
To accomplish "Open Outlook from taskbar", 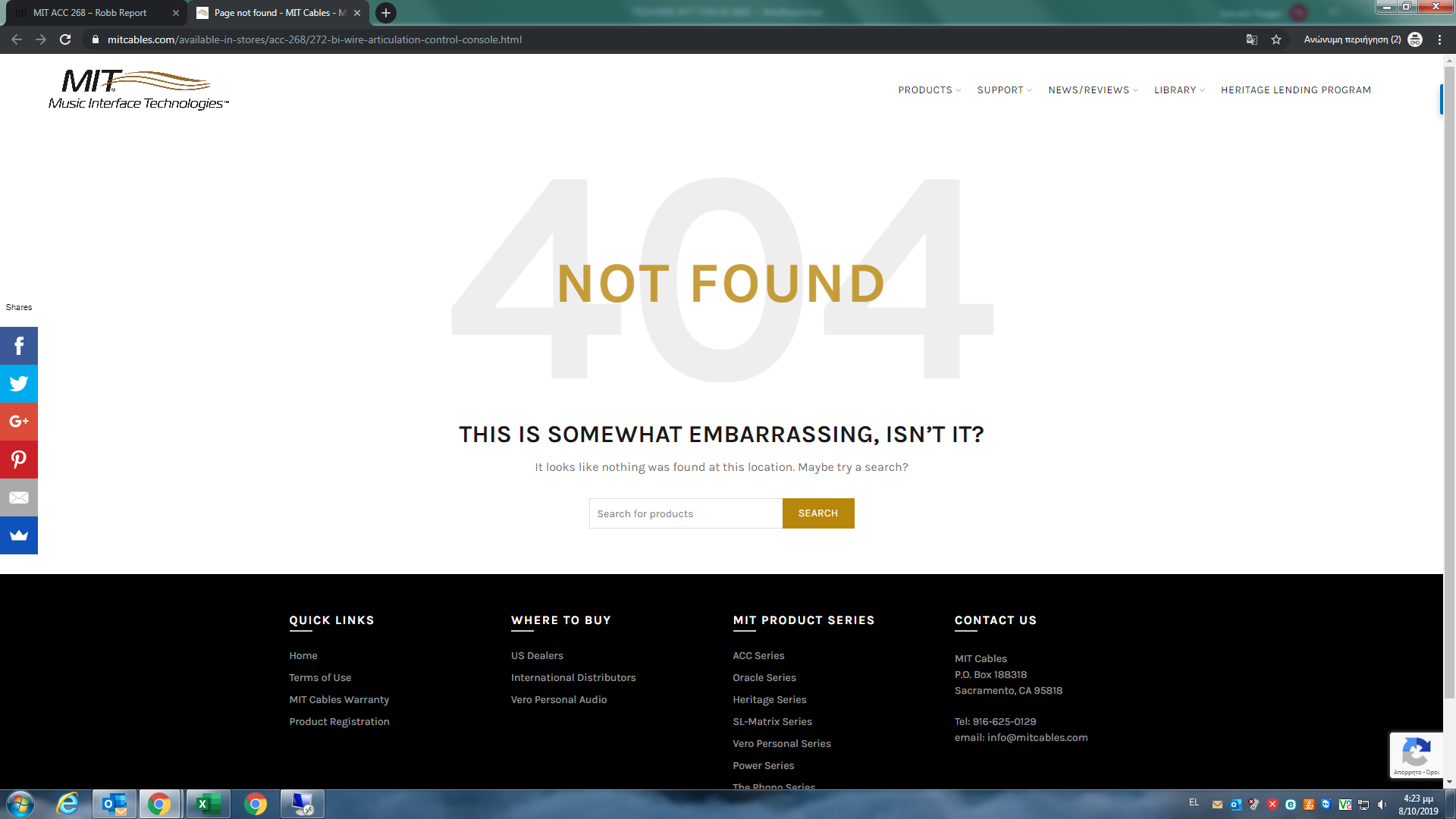I will pyautogui.click(x=115, y=804).
